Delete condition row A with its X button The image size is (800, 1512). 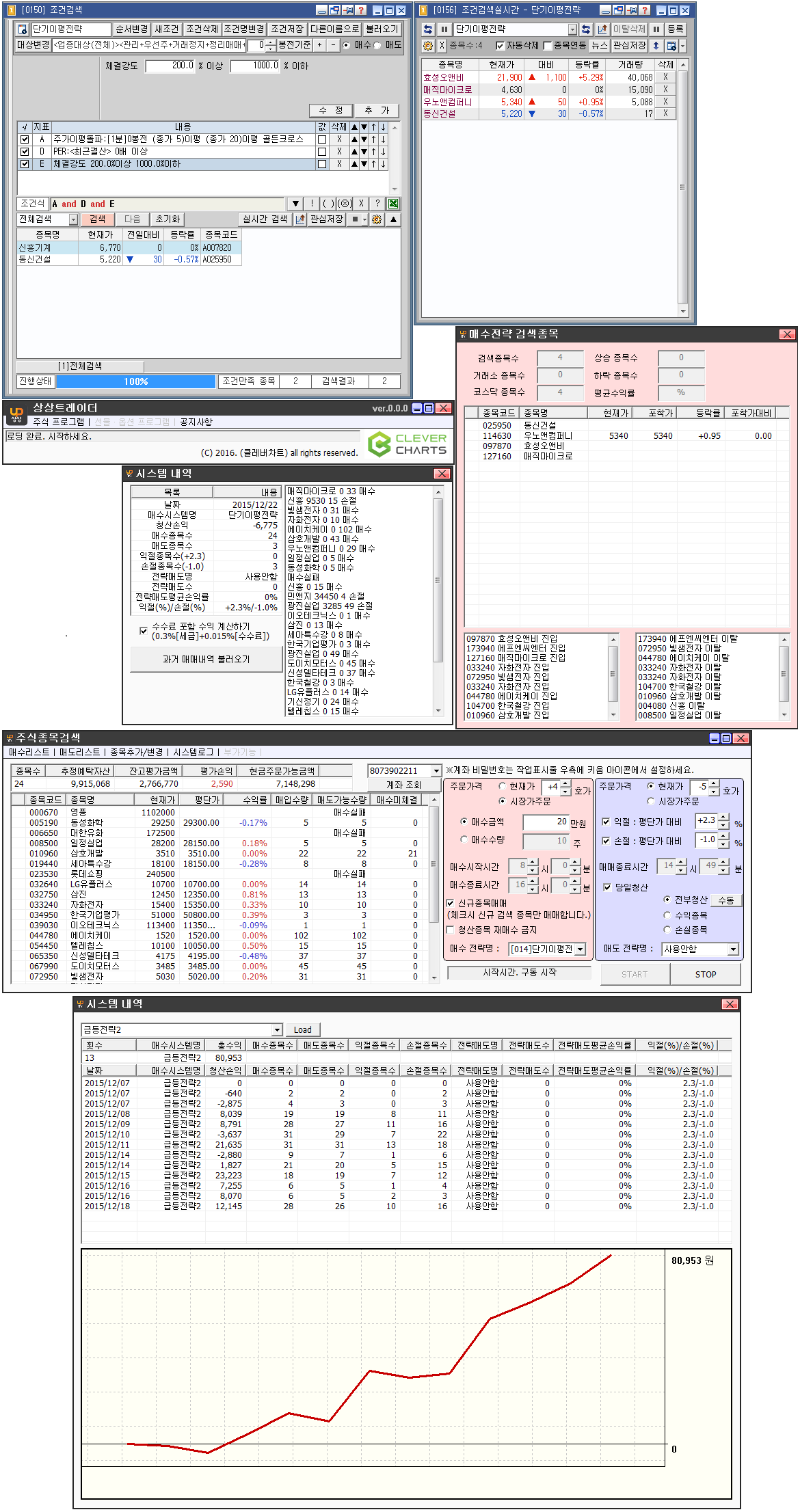(x=339, y=139)
